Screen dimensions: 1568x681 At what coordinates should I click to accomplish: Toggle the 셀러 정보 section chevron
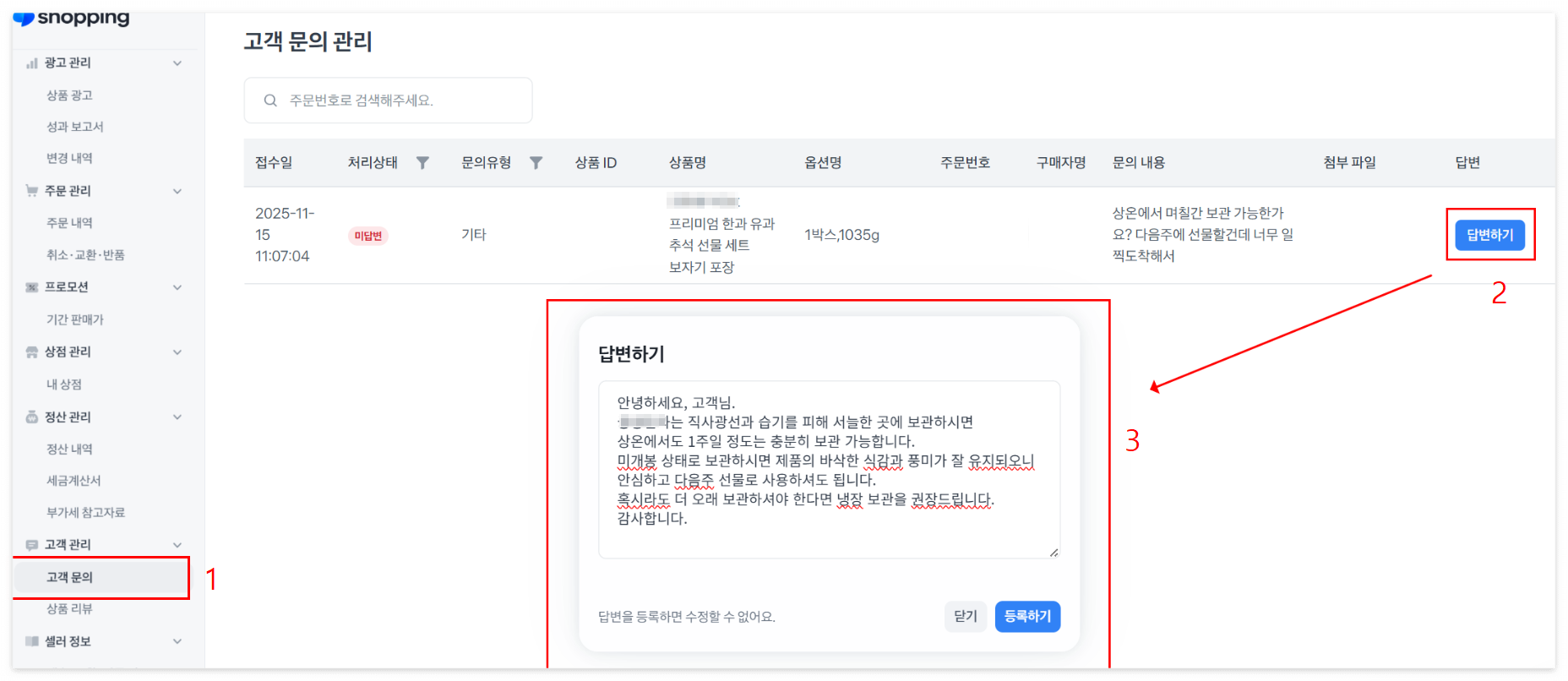point(177,641)
